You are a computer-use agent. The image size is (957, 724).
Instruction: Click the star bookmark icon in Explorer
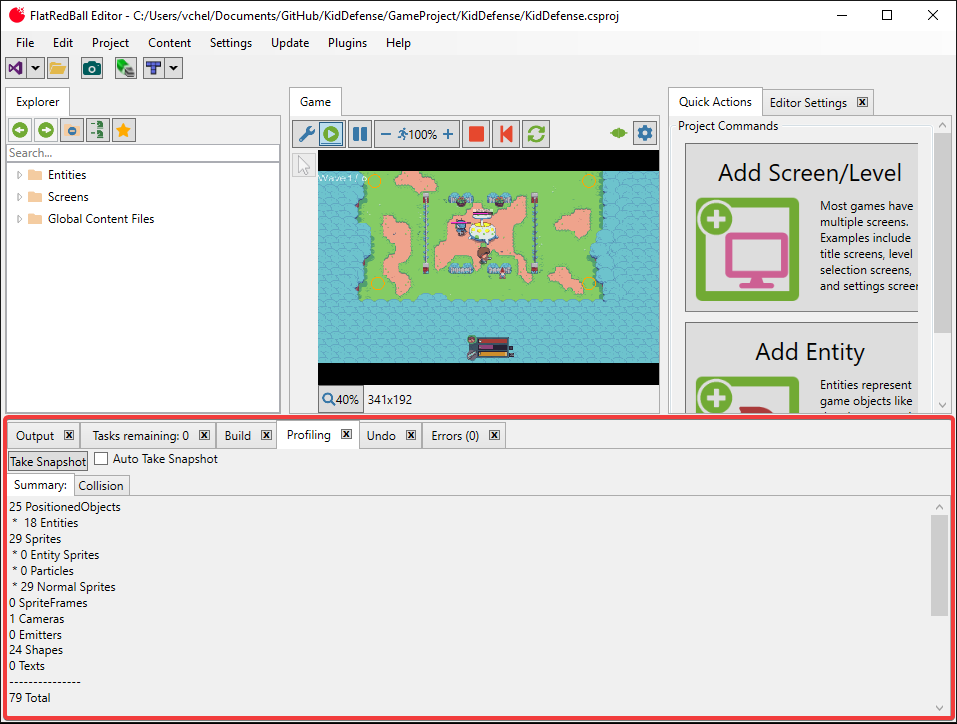(x=123, y=130)
